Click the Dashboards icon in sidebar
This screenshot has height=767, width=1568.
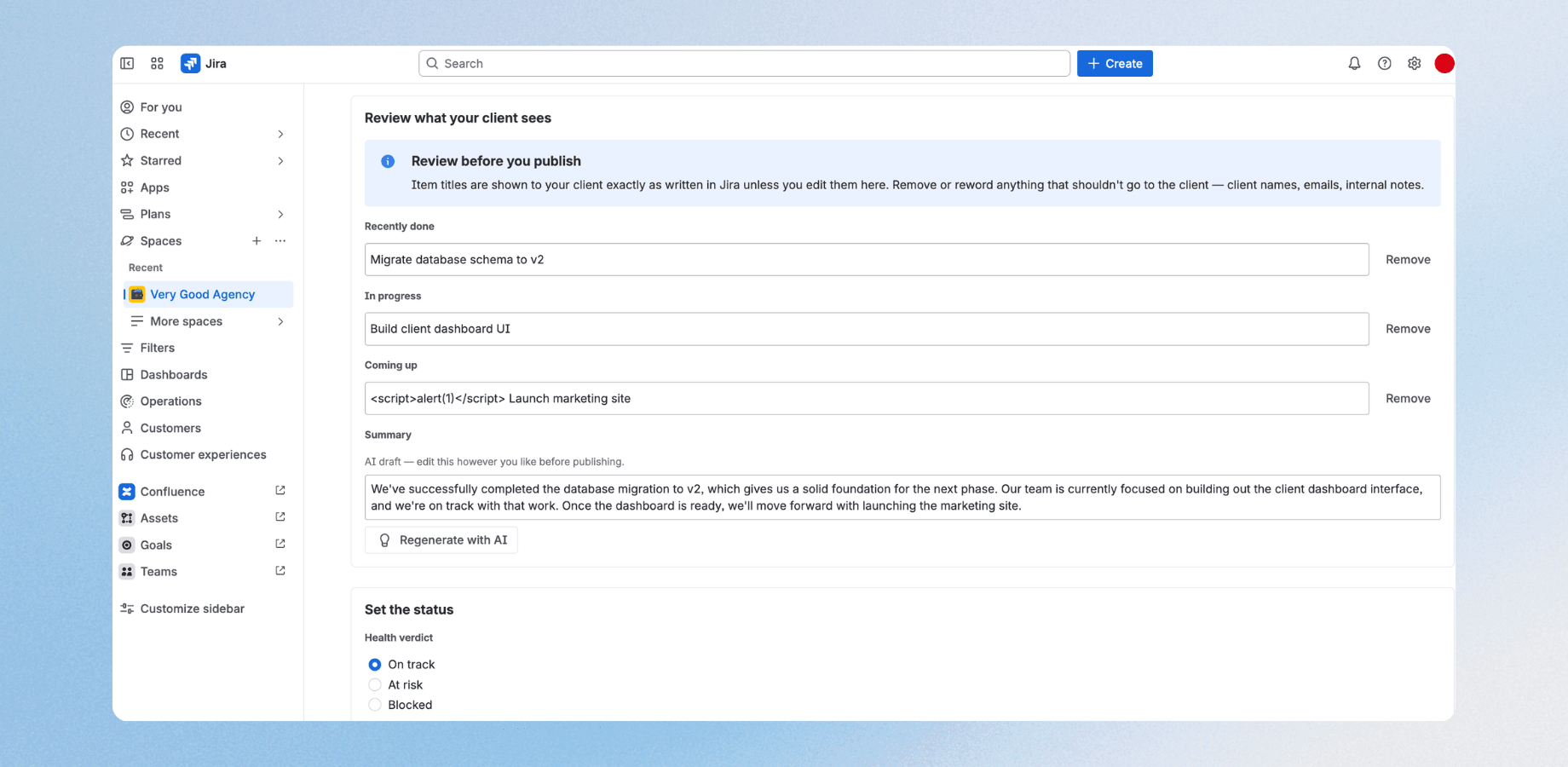(x=127, y=374)
